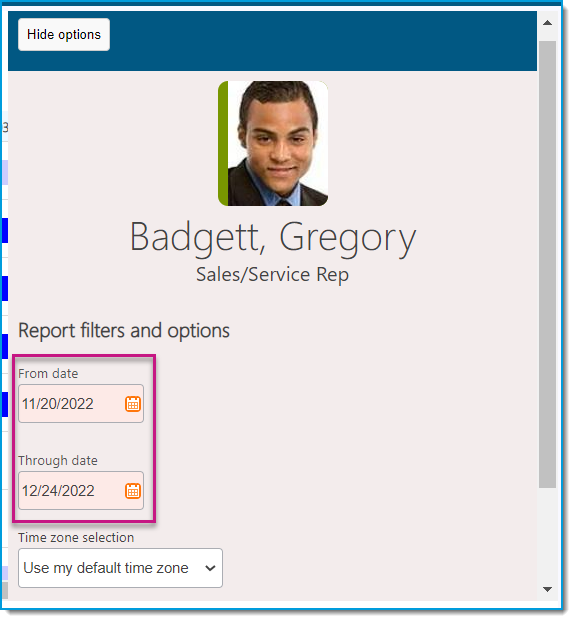Click the 'From date' label
Viewport: 574px width, 621px height.
coord(48,373)
